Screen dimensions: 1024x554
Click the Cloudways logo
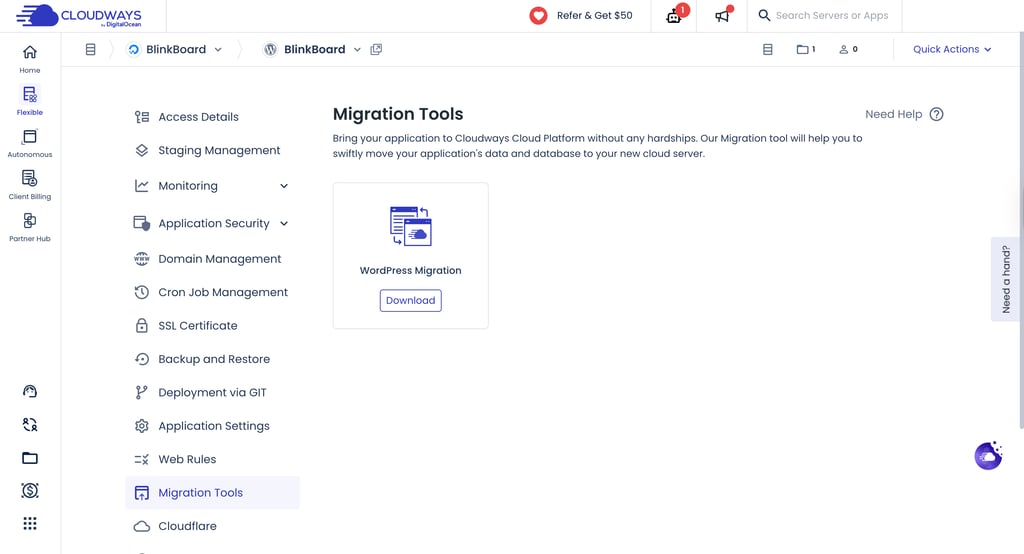coord(79,16)
